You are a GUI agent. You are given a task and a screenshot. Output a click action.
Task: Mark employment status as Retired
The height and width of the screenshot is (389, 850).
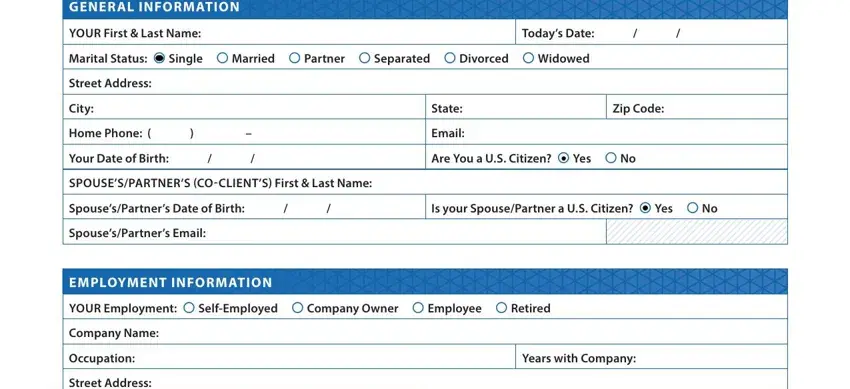point(501,308)
